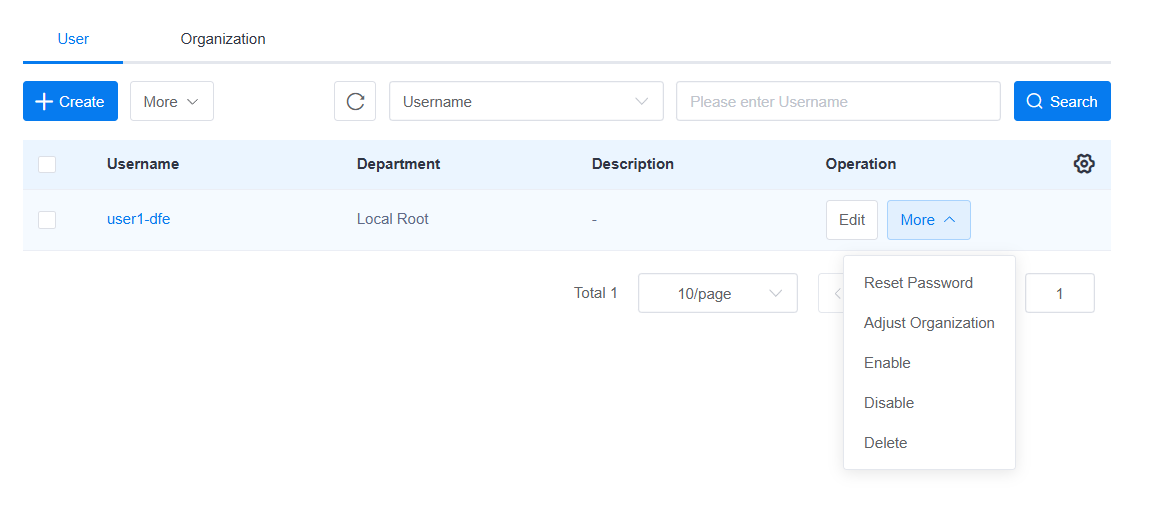Choose Enable in the dropdown menu
The image size is (1158, 525).
[x=887, y=363]
